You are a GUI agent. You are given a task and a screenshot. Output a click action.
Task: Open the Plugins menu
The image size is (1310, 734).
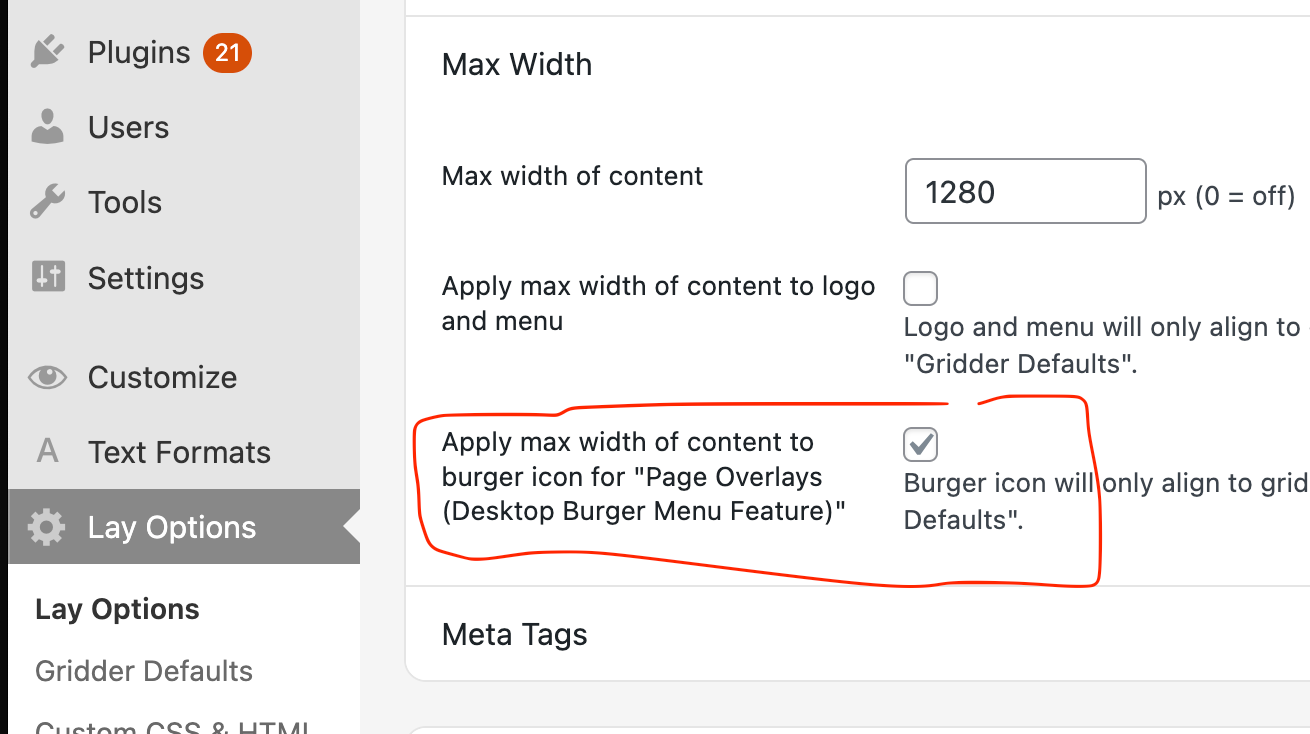tap(139, 52)
